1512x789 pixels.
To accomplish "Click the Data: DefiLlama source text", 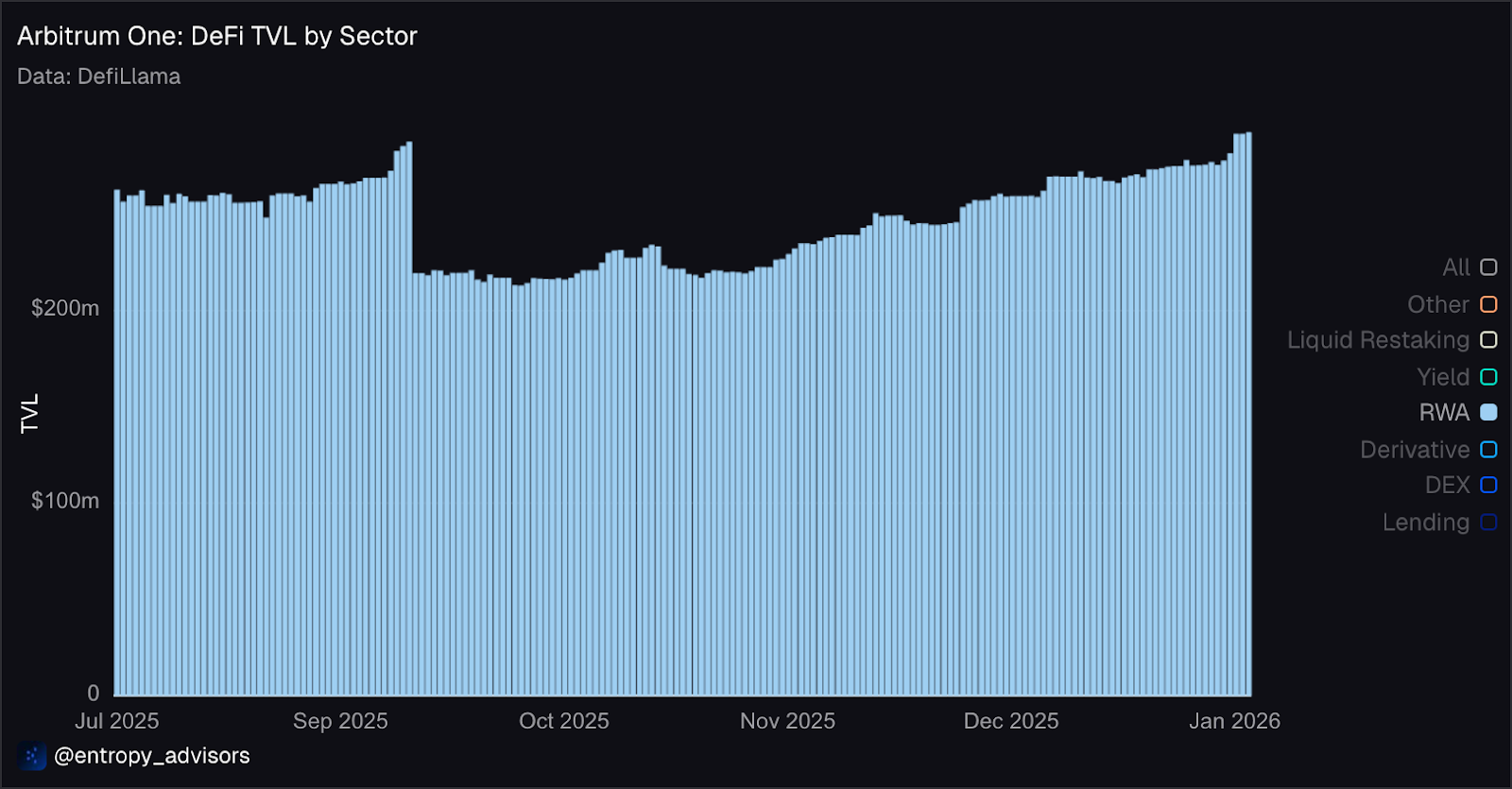I will point(99,77).
